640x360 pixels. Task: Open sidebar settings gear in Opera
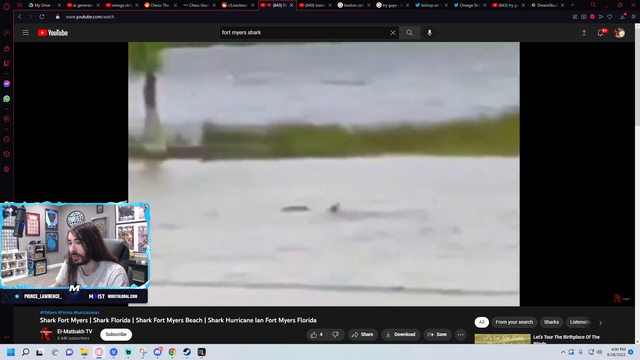7,169
